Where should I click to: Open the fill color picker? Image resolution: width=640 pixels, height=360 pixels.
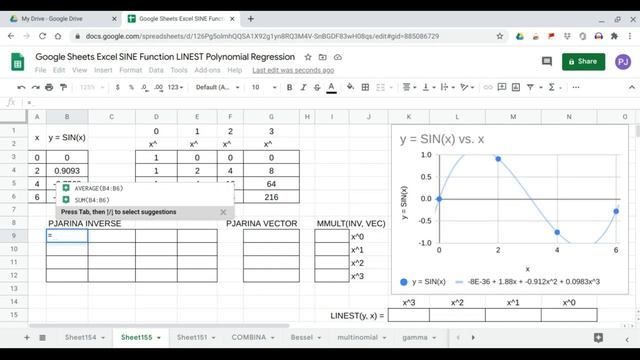point(350,87)
